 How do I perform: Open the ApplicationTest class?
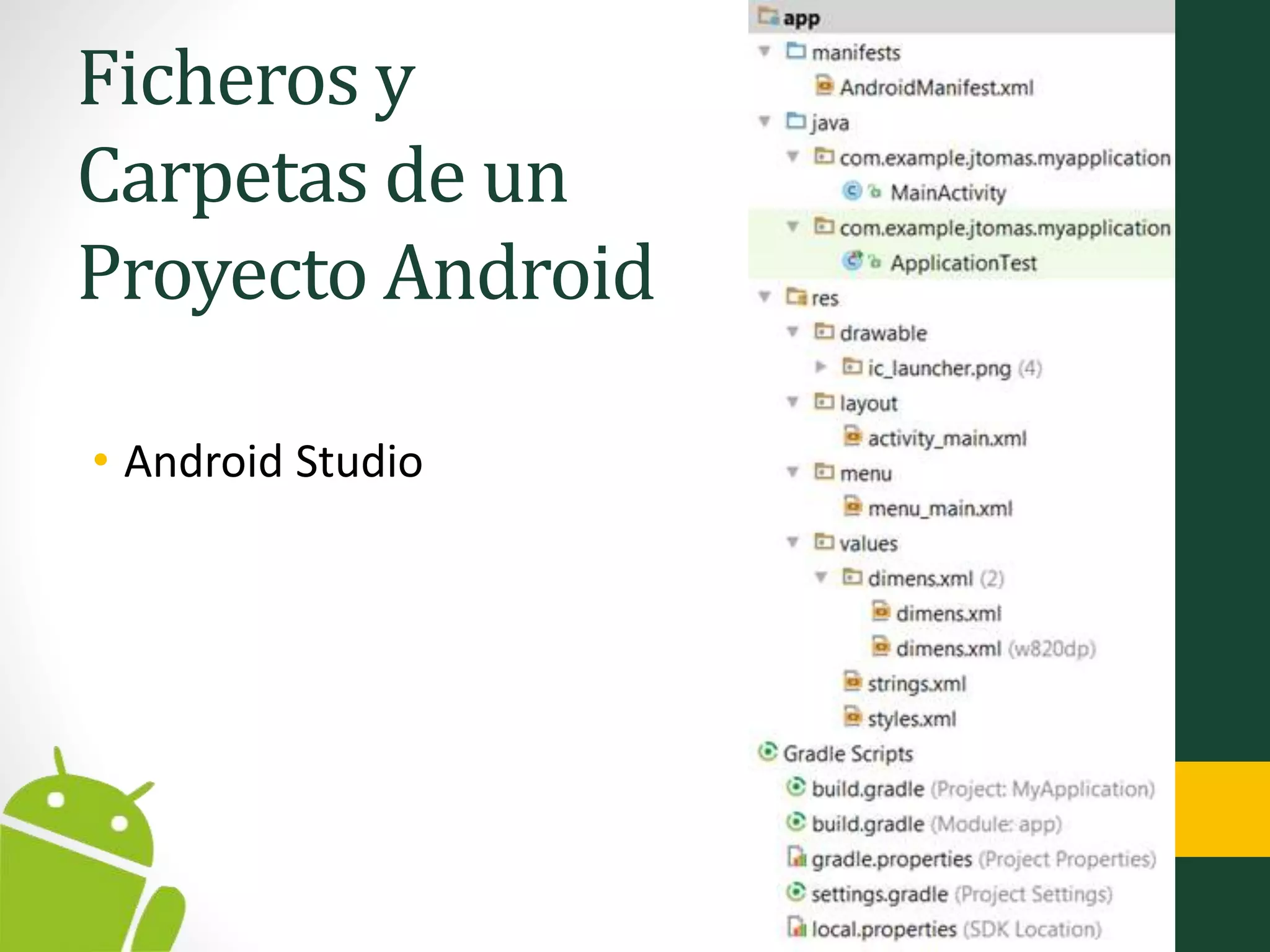point(964,263)
